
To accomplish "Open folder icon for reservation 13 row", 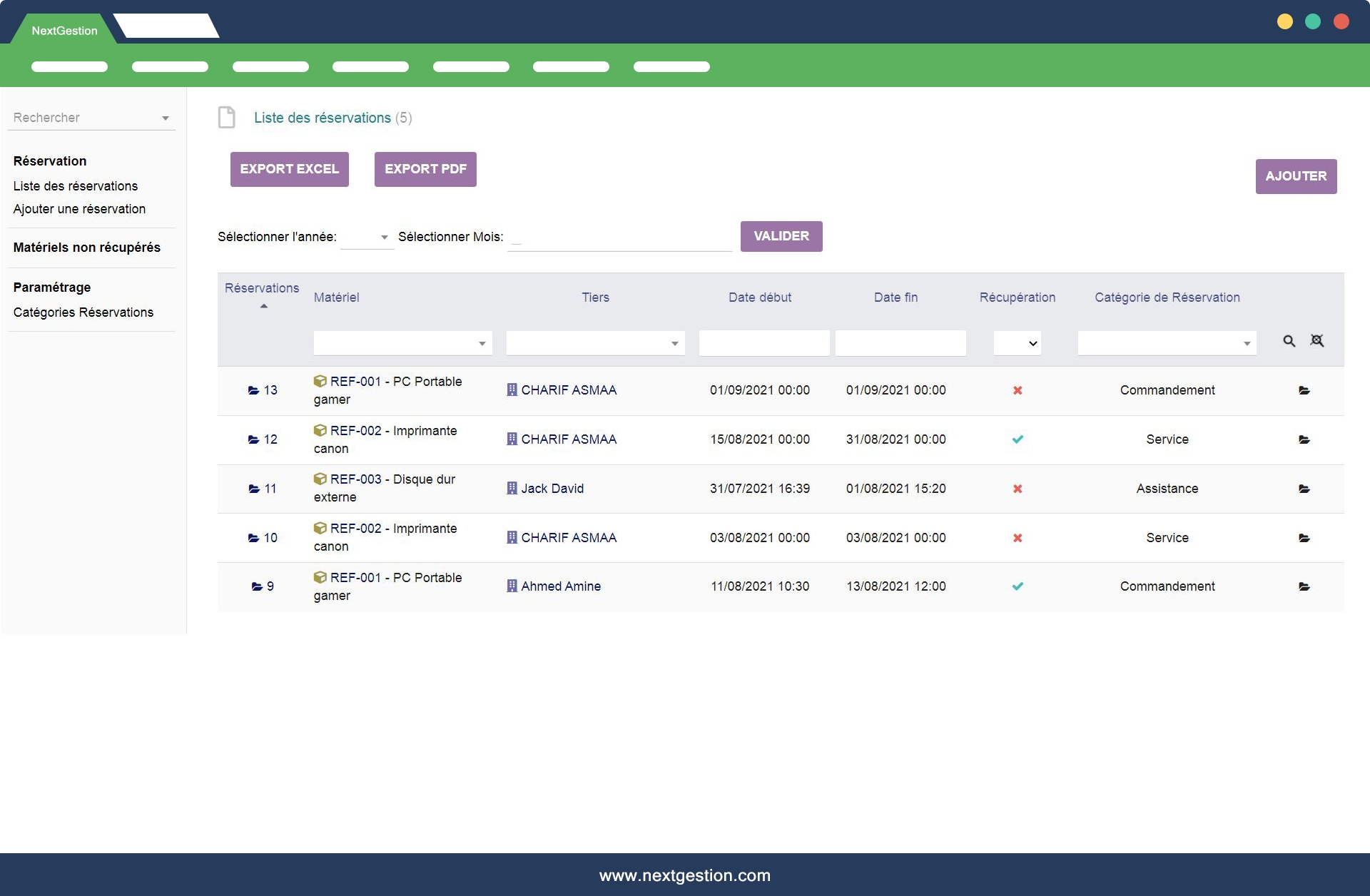I will tap(1304, 390).
